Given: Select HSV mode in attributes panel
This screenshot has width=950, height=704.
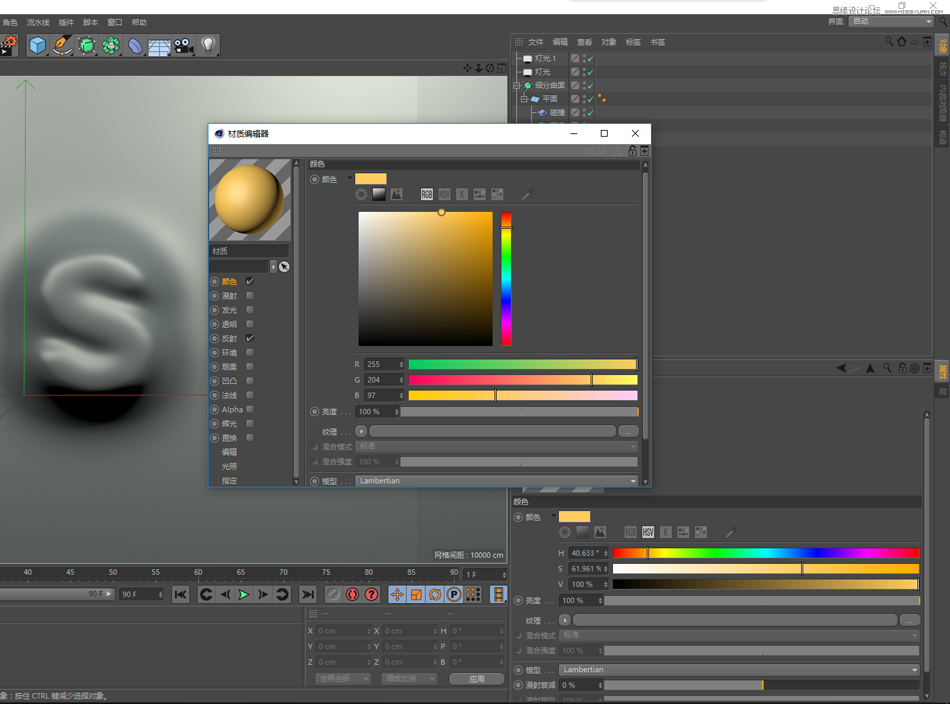Looking at the screenshot, I should (x=648, y=532).
